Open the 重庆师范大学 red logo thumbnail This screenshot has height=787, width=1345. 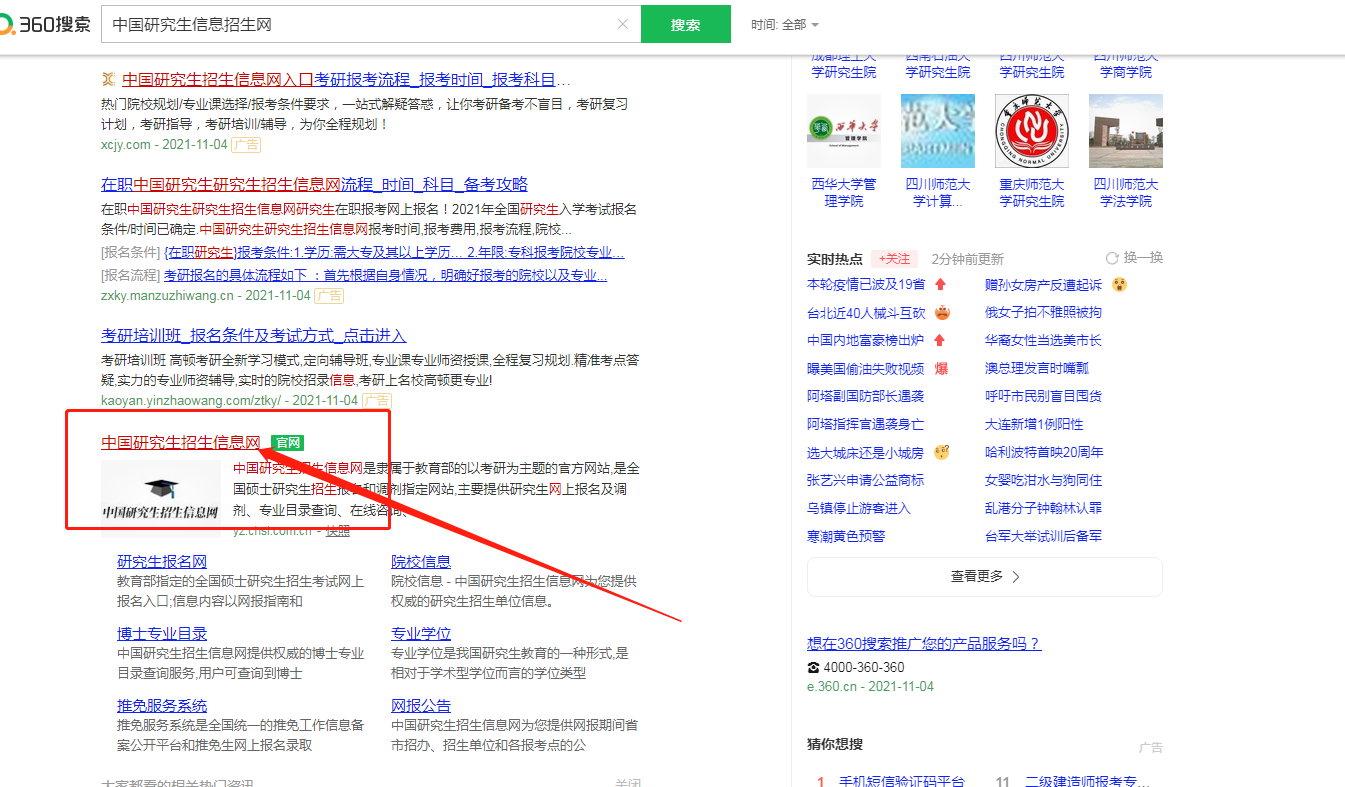click(x=1032, y=131)
